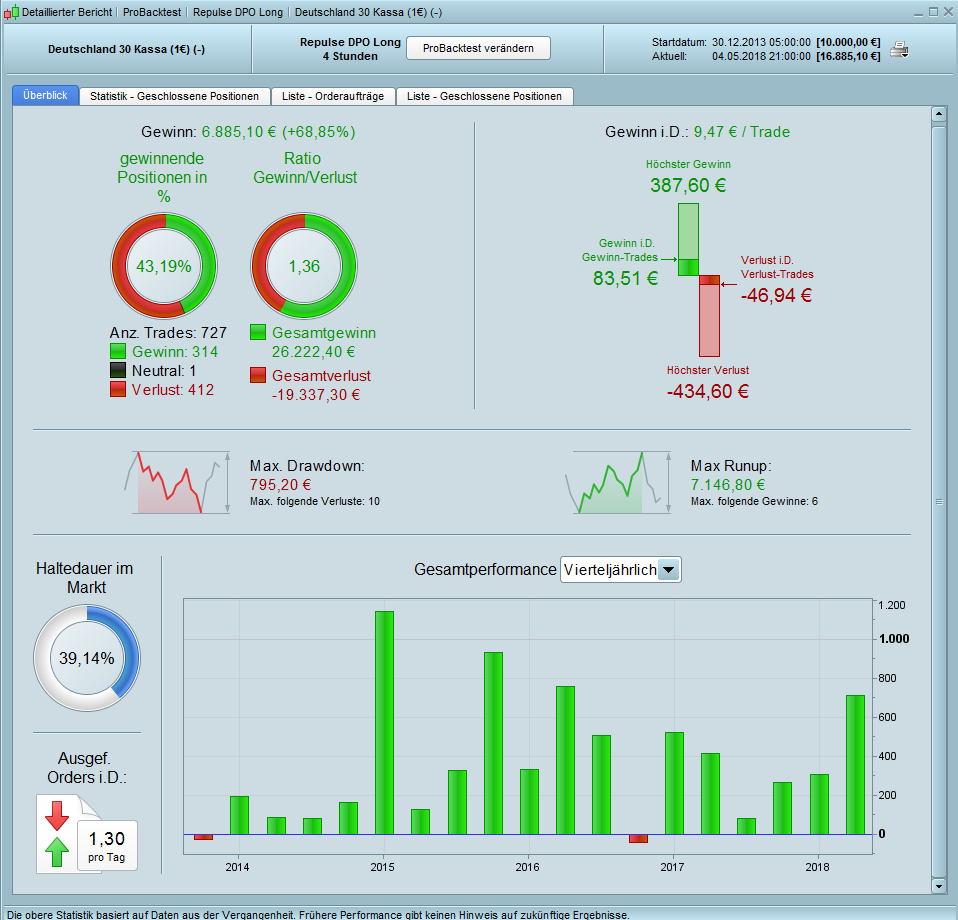Screen dimensions: 958x920
Task: Select the Überblick tab
Action: 45,95
